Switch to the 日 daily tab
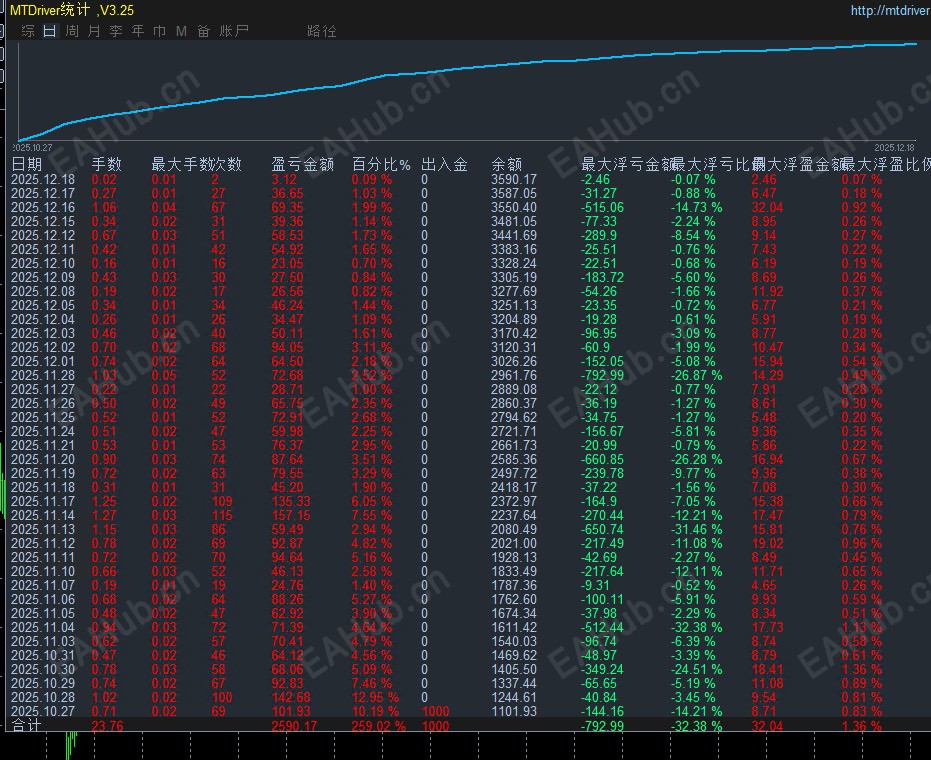Viewport: 931px width, 760px height. point(48,31)
